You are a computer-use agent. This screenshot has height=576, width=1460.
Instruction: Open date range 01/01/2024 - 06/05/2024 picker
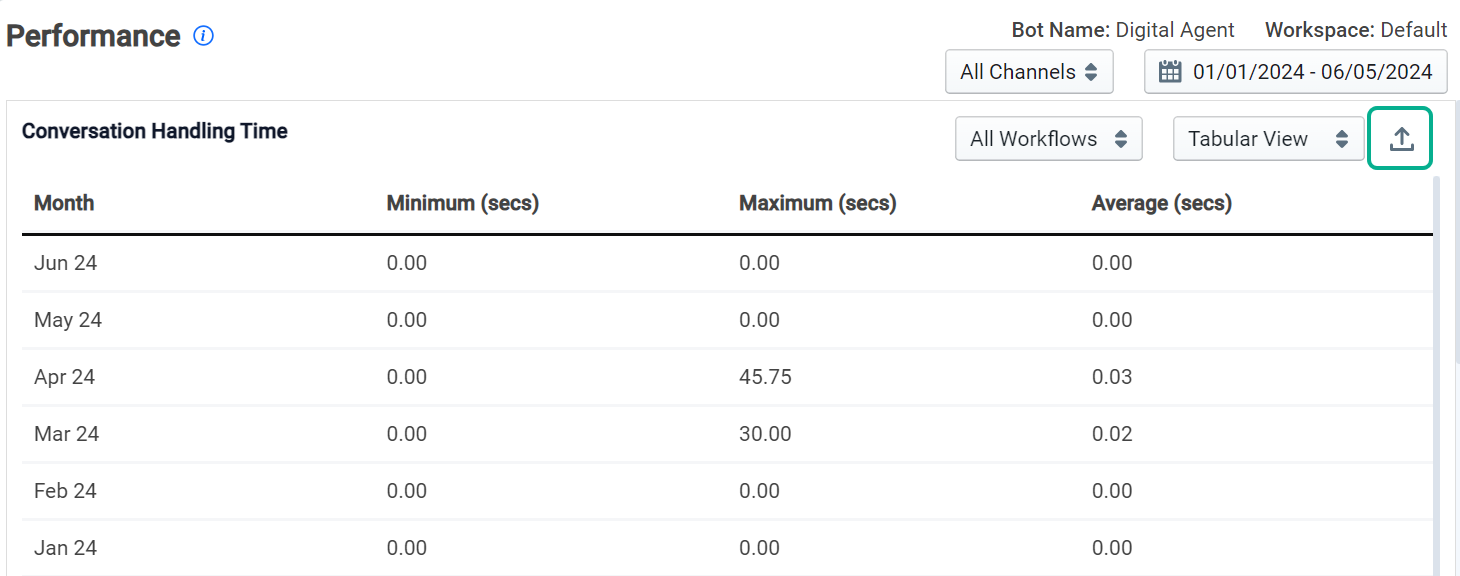[1296, 72]
